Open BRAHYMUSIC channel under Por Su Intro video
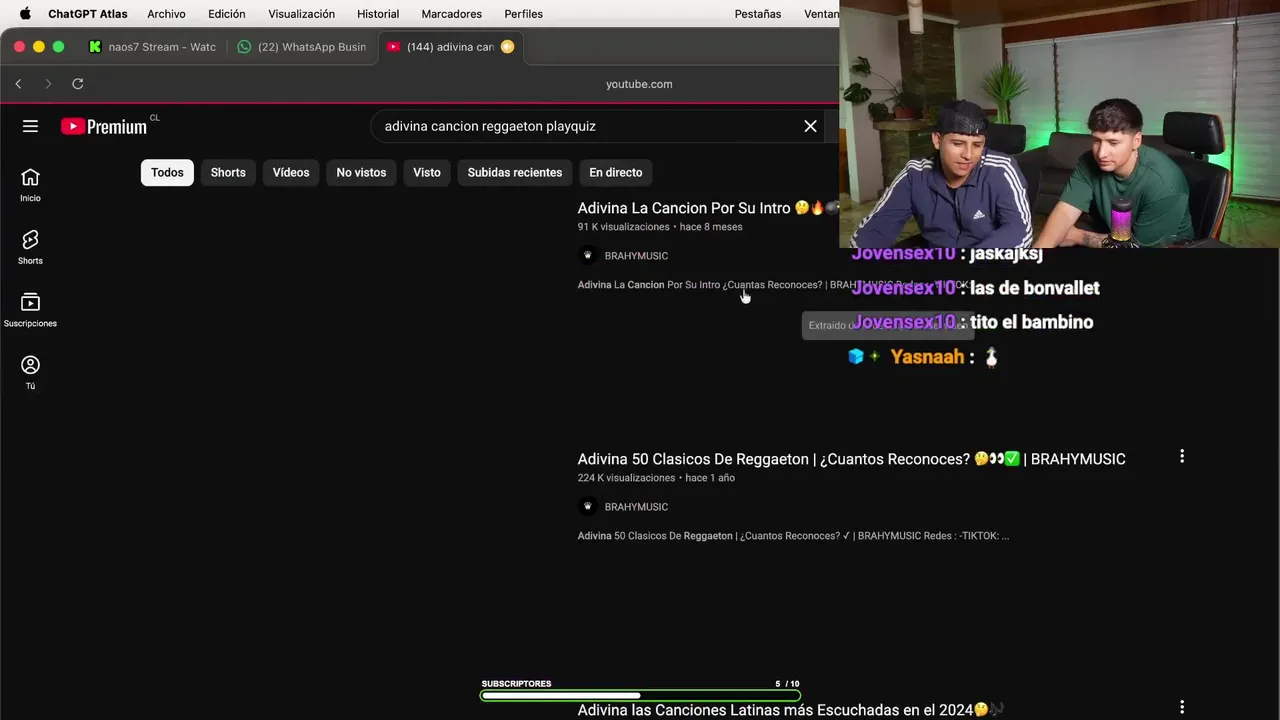1280x720 pixels. click(636, 256)
